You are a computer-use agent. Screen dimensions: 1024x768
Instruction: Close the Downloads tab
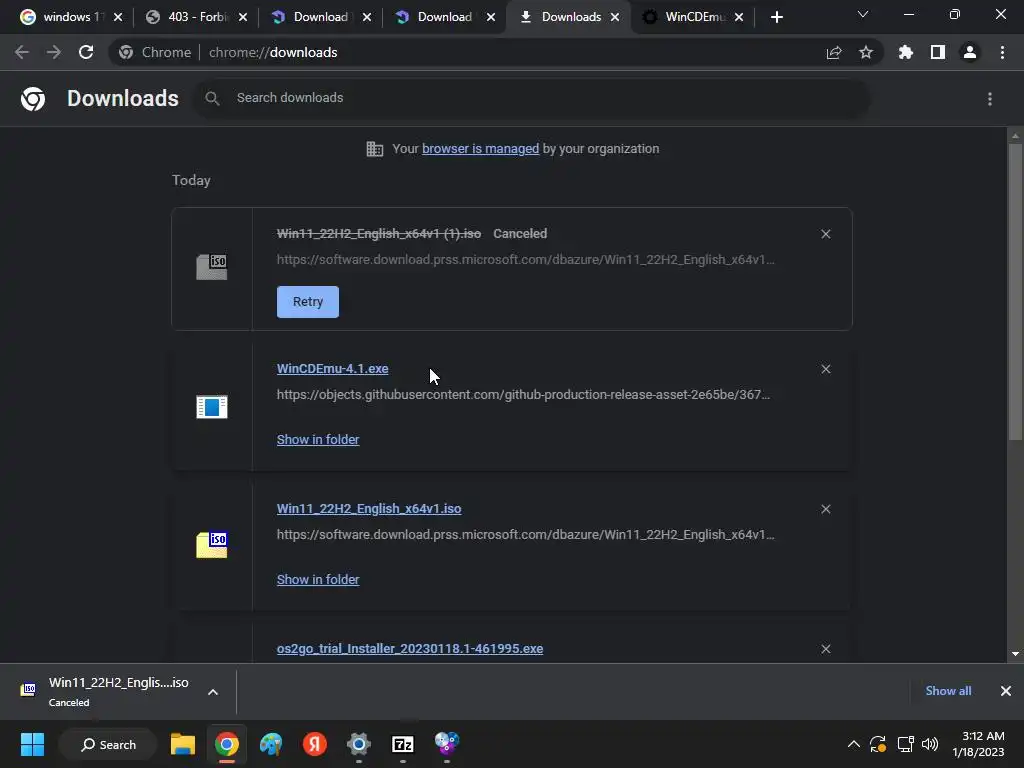(615, 18)
